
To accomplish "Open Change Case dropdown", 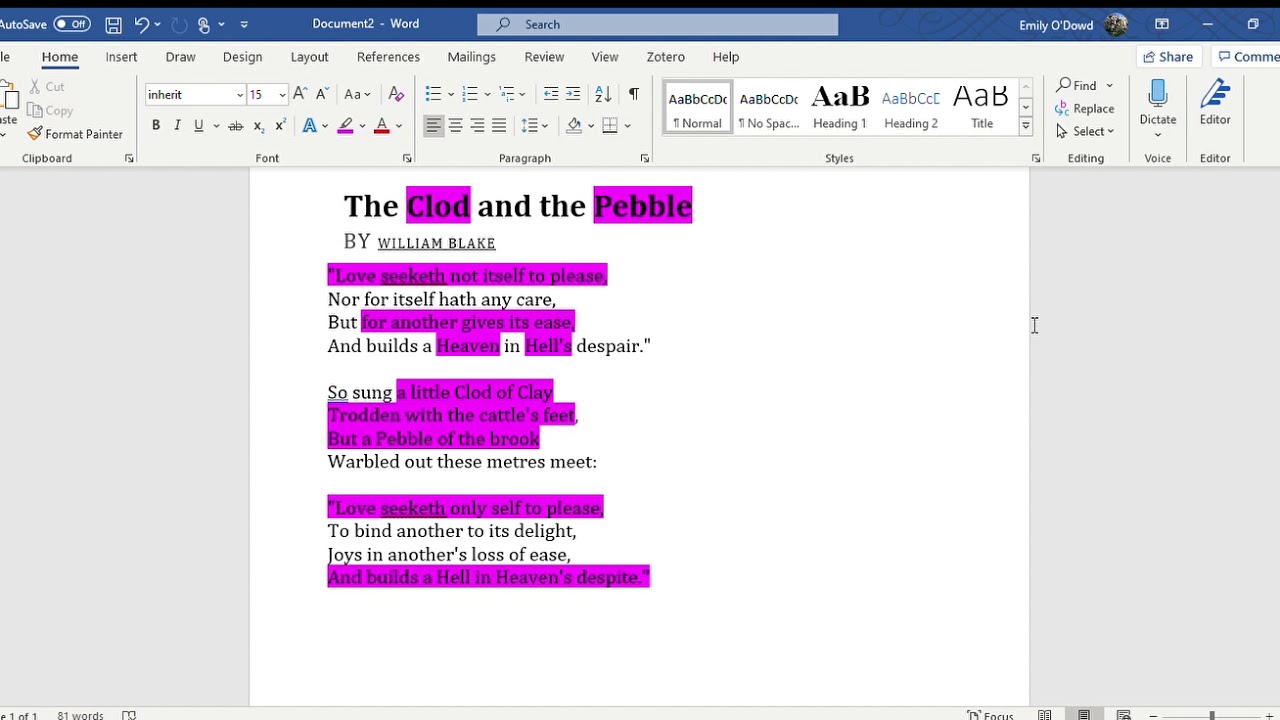I will click(x=357, y=94).
